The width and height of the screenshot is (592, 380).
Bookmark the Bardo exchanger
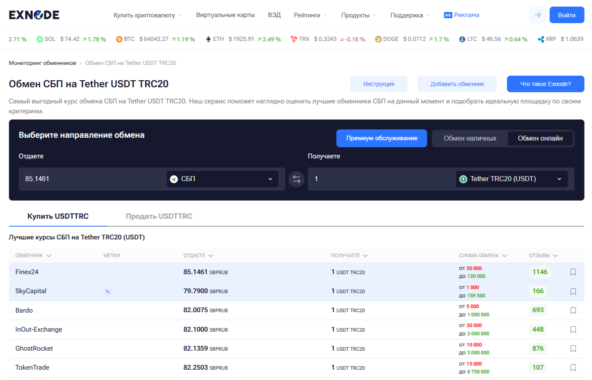[x=573, y=310]
